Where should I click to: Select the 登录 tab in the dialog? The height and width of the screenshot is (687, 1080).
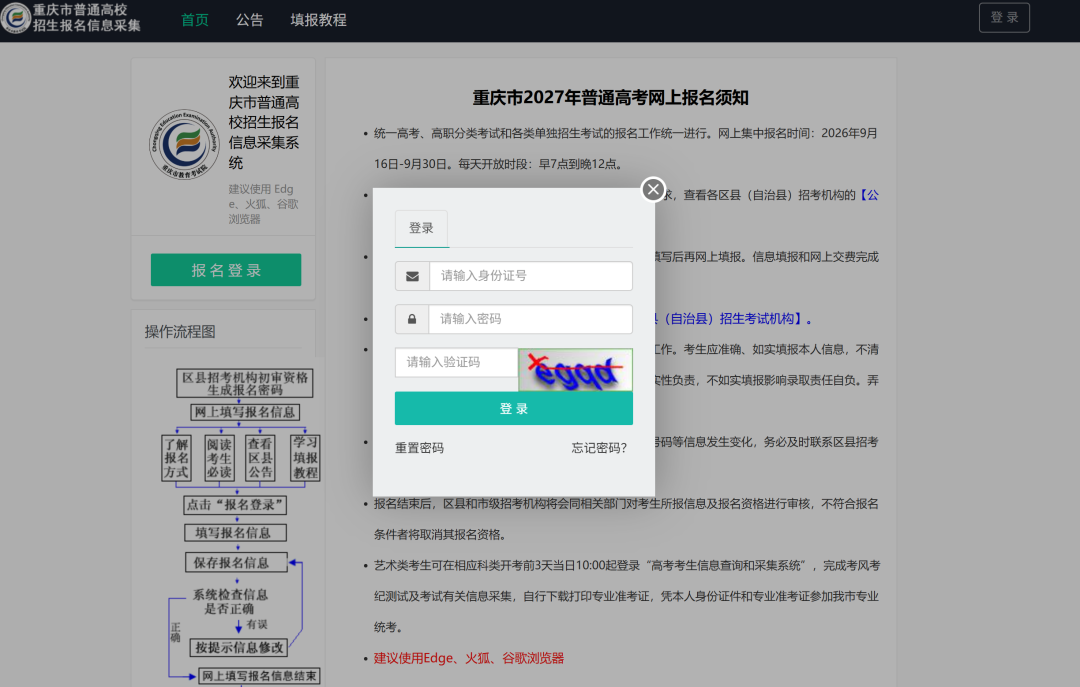coord(422,229)
